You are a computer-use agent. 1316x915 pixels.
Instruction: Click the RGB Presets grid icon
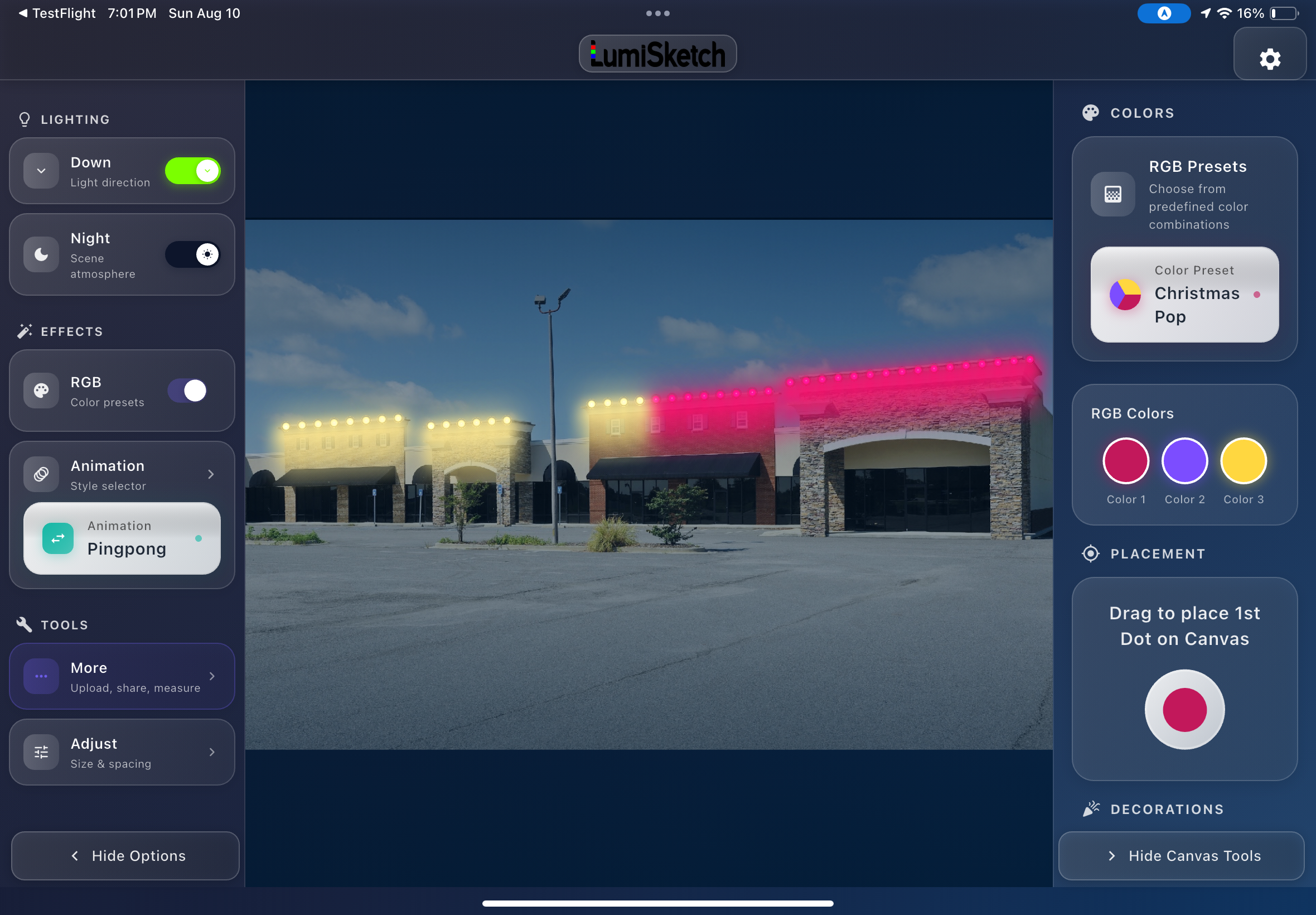click(1112, 194)
